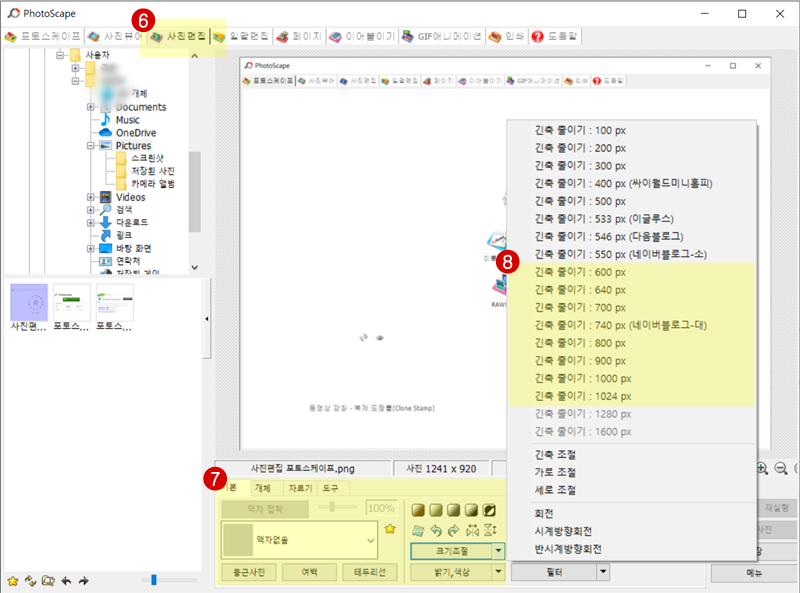Open the 액자없음 frame dropdown
800x593 pixels.
tap(299, 540)
